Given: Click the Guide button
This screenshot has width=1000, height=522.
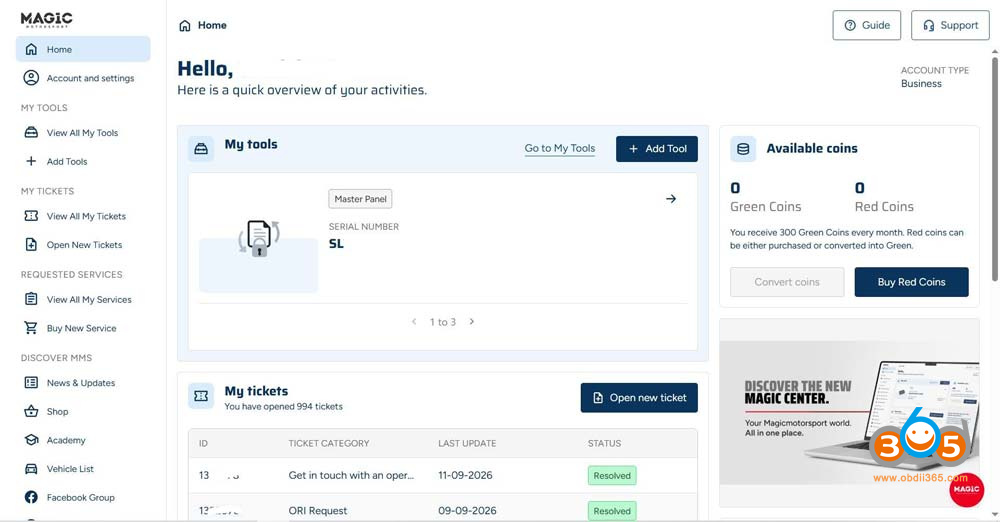Looking at the screenshot, I should 867,26.
